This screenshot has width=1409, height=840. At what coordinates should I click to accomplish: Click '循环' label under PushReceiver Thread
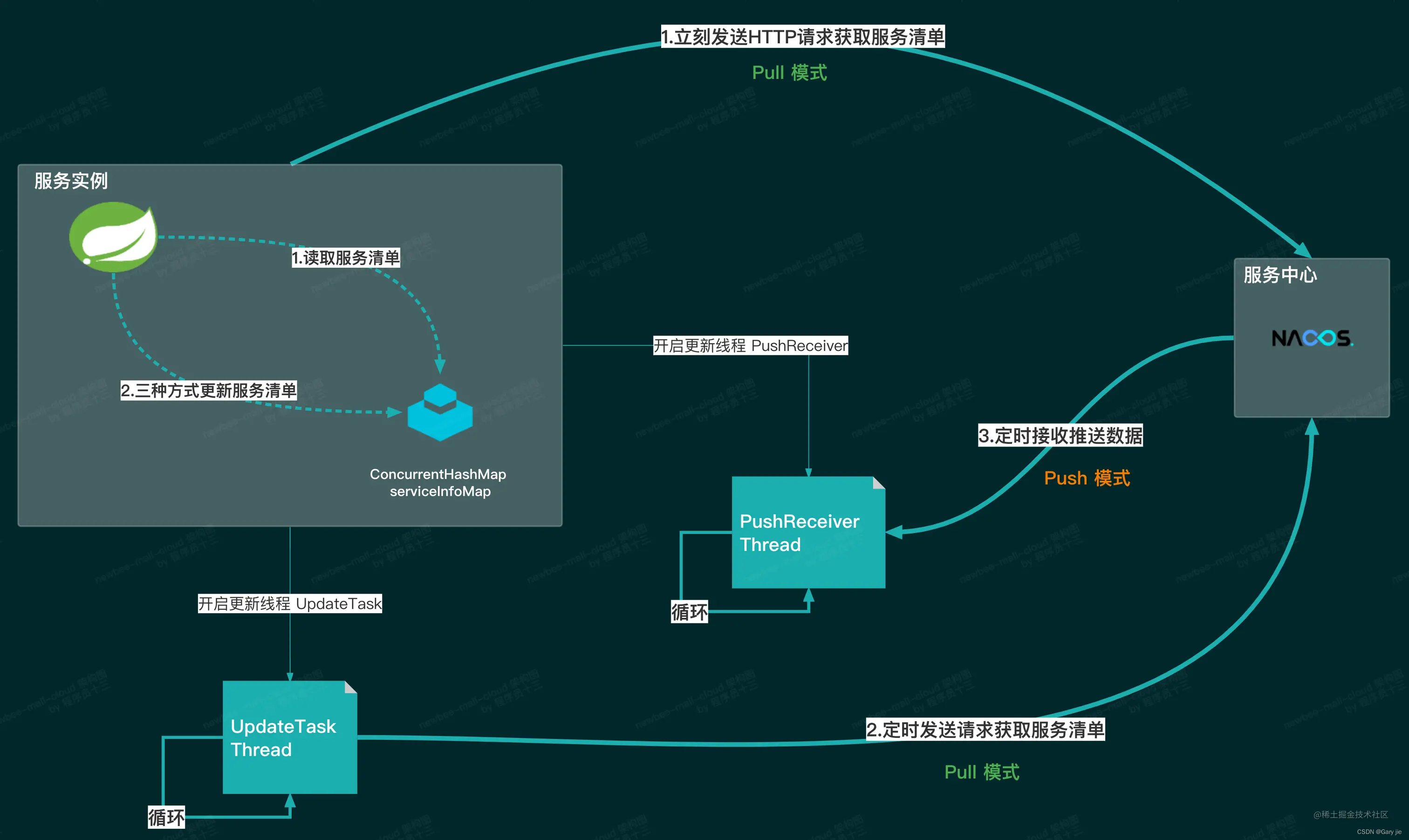pyautogui.click(x=689, y=612)
